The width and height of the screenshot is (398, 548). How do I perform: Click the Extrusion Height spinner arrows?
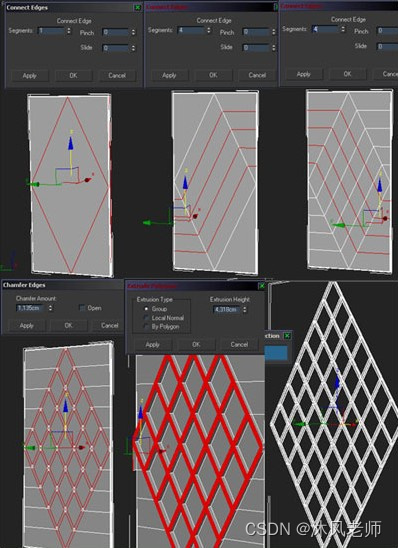[245, 309]
